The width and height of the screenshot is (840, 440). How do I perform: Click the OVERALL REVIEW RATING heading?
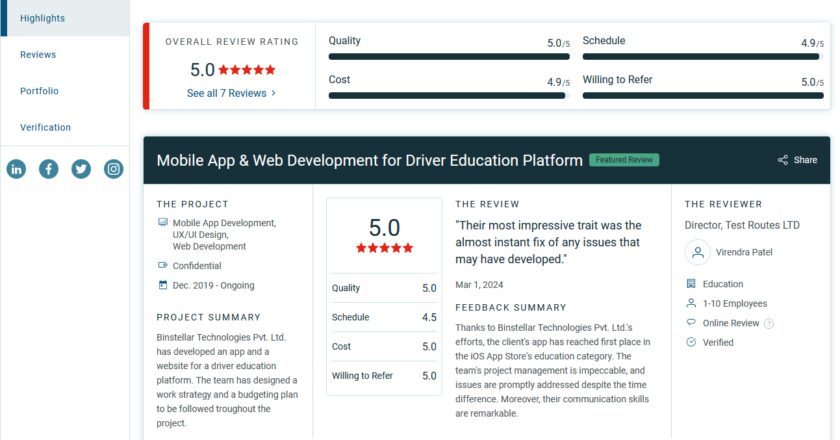(231, 42)
